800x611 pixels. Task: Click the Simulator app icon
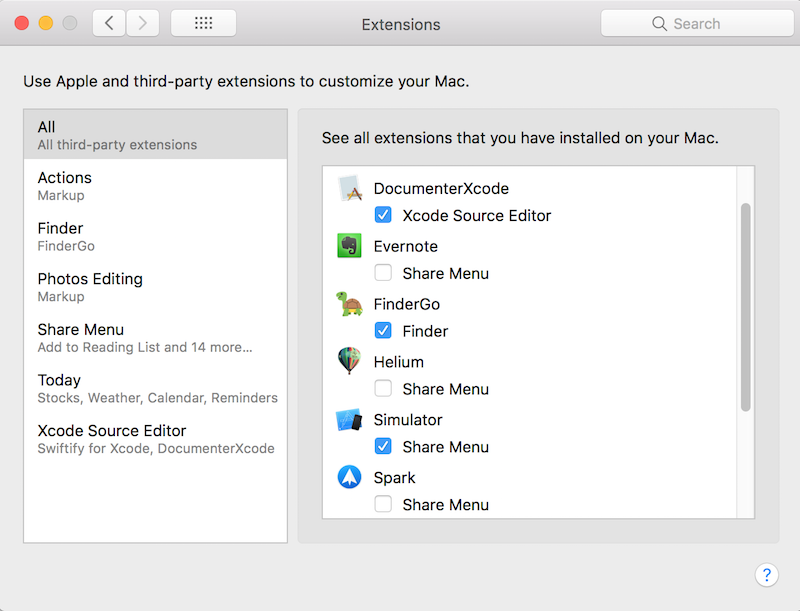point(349,420)
